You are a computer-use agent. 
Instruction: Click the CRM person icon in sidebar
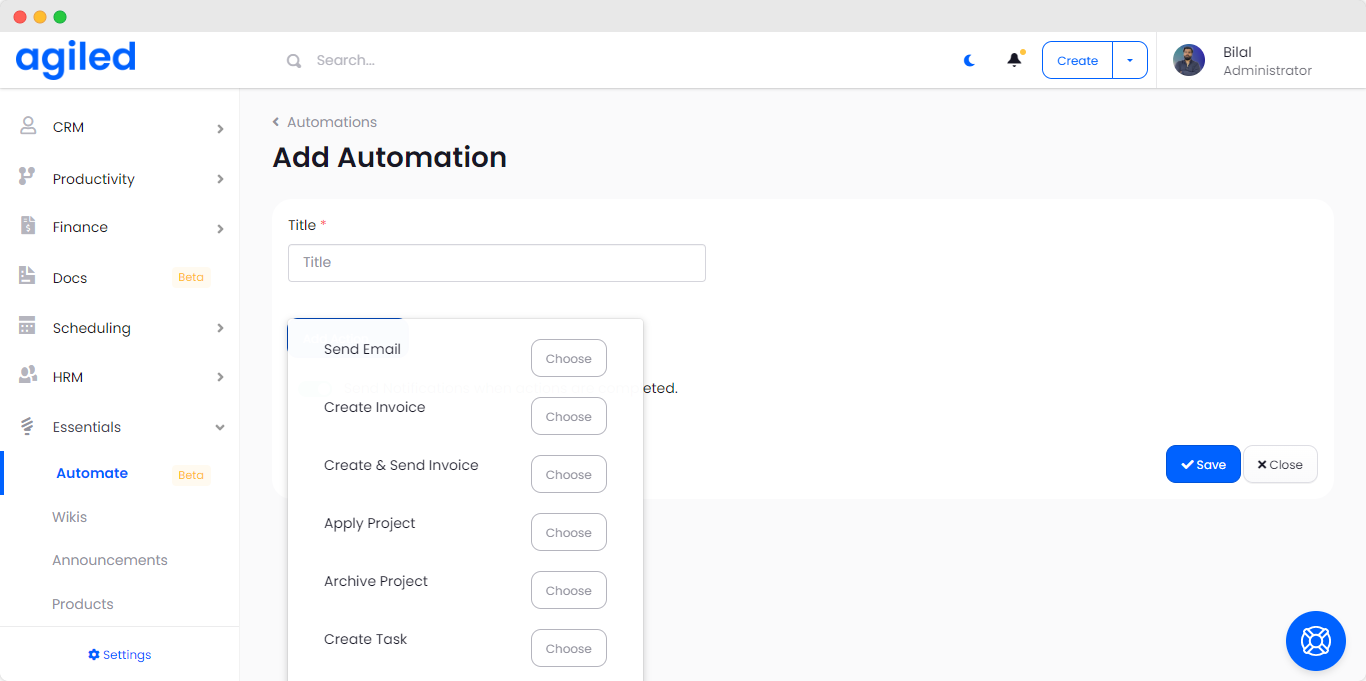pyautogui.click(x=28, y=126)
